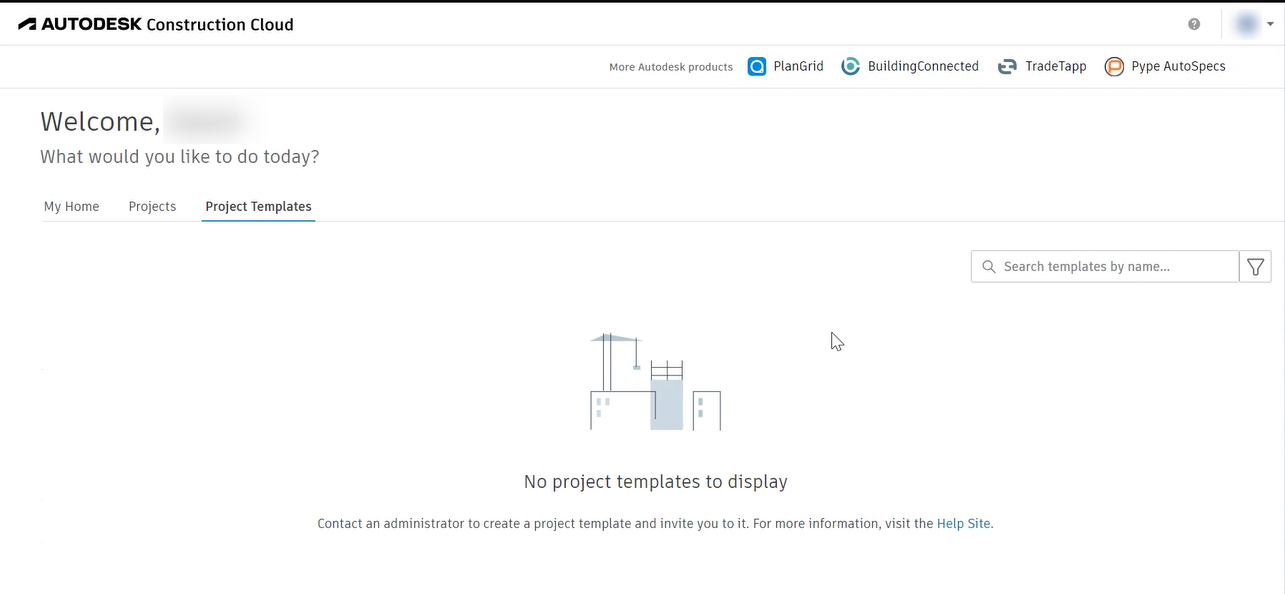Click the user avatar icon
Image resolution: width=1285 pixels, height=594 pixels.
[1246, 23]
